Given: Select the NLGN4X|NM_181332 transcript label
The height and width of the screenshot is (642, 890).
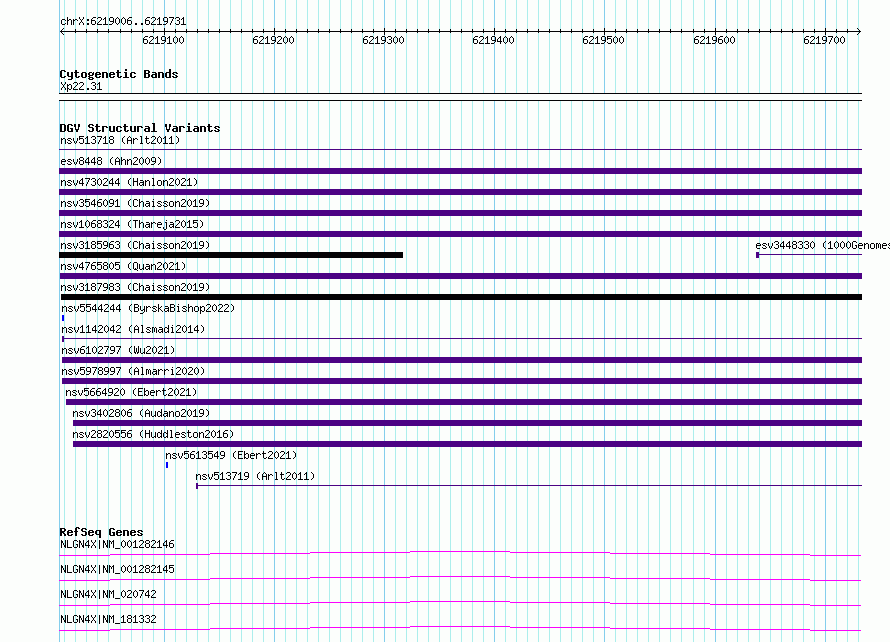Looking at the screenshot, I should coord(108,619).
